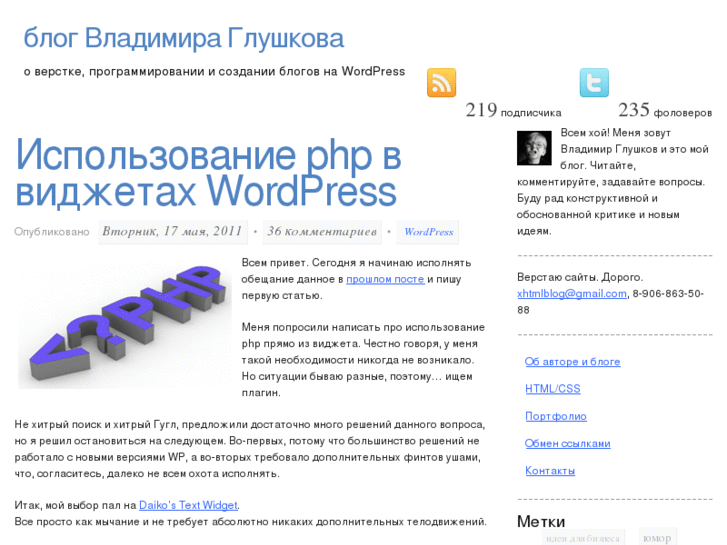Open the "Портфолио" page

tap(556, 416)
